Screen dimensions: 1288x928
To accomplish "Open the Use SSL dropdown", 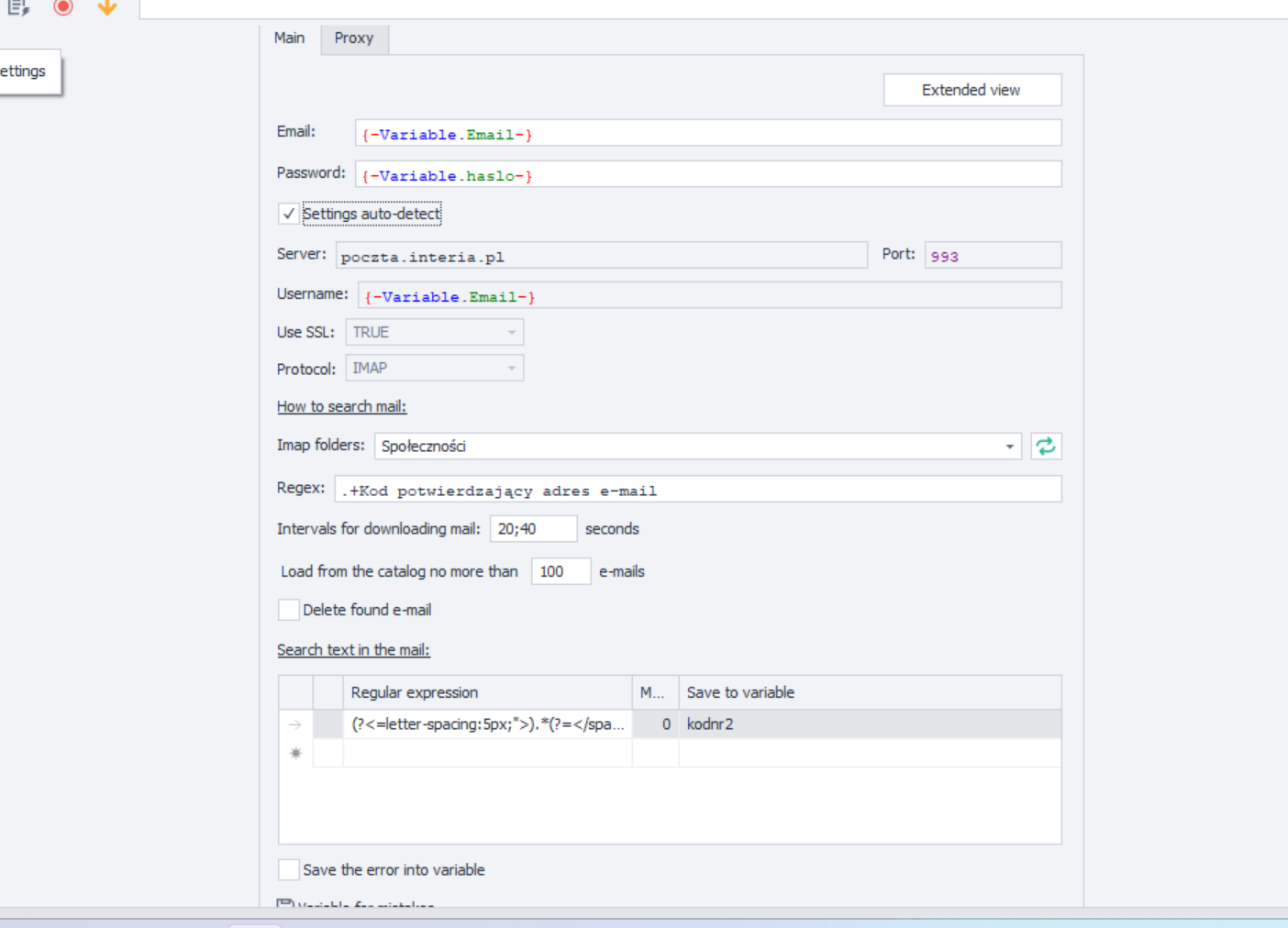I will click(511, 332).
